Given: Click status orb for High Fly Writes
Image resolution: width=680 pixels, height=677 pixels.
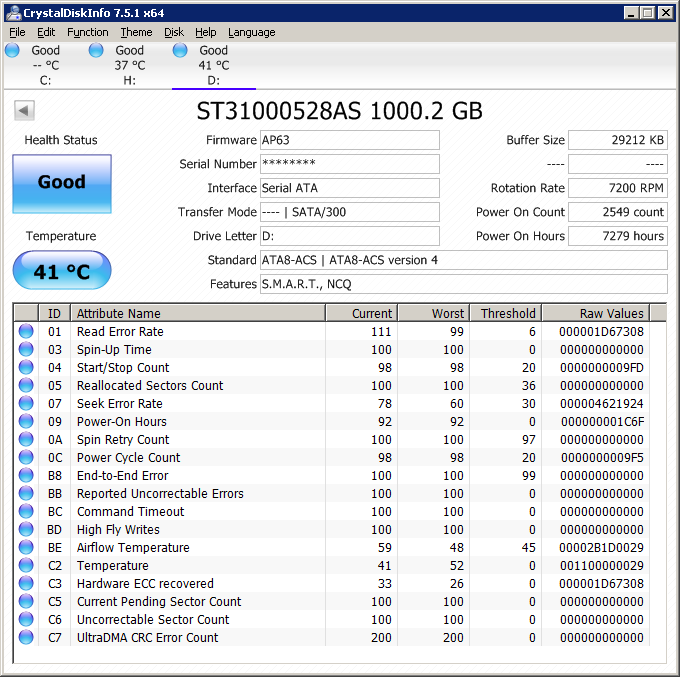Looking at the screenshot, I should click(x=26, y=530).
